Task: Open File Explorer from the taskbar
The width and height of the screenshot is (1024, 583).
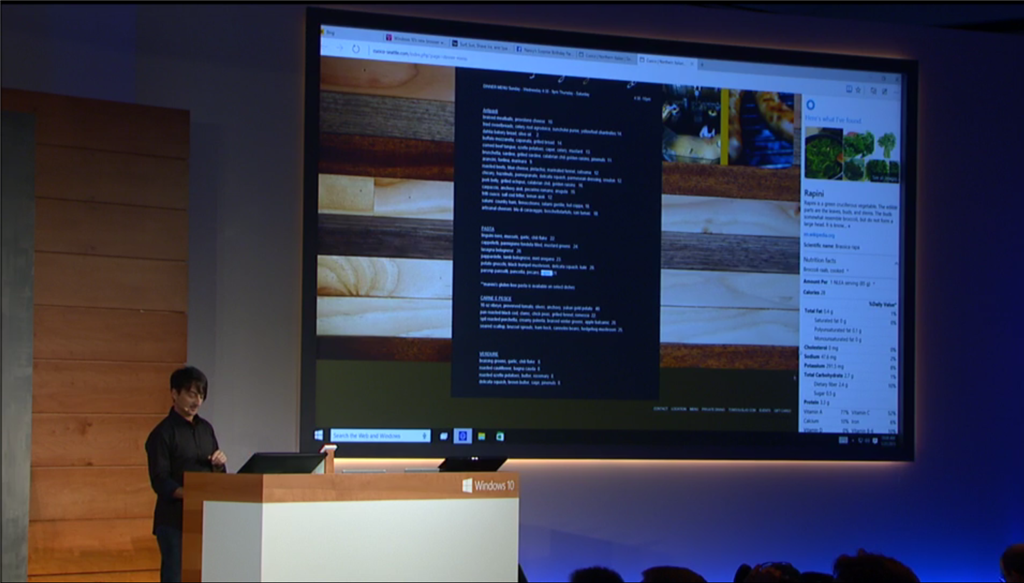Action: (481, 436)
